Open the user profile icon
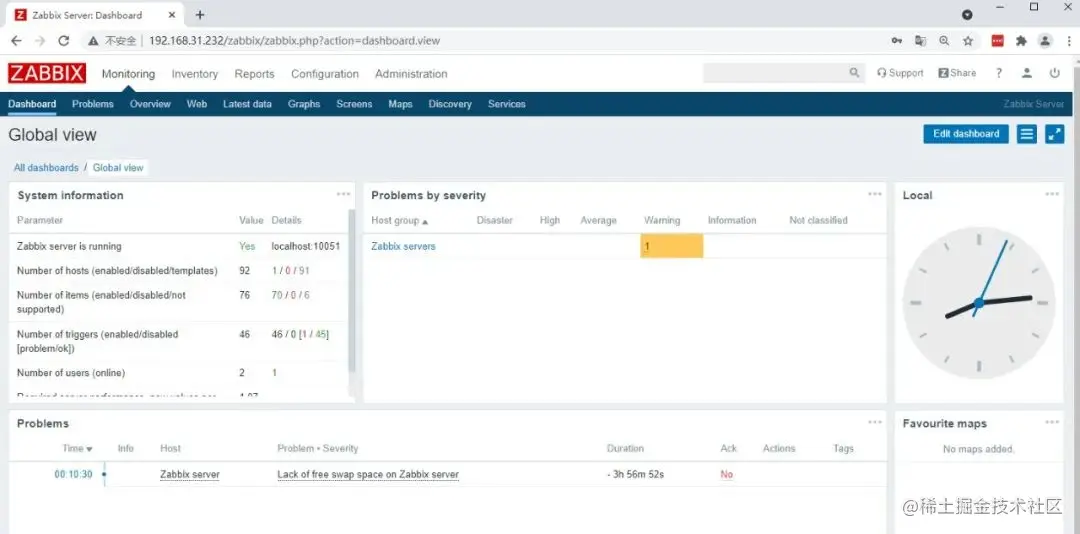Viewport: 1080px width, 534px height. click(x=1026, y=73)
